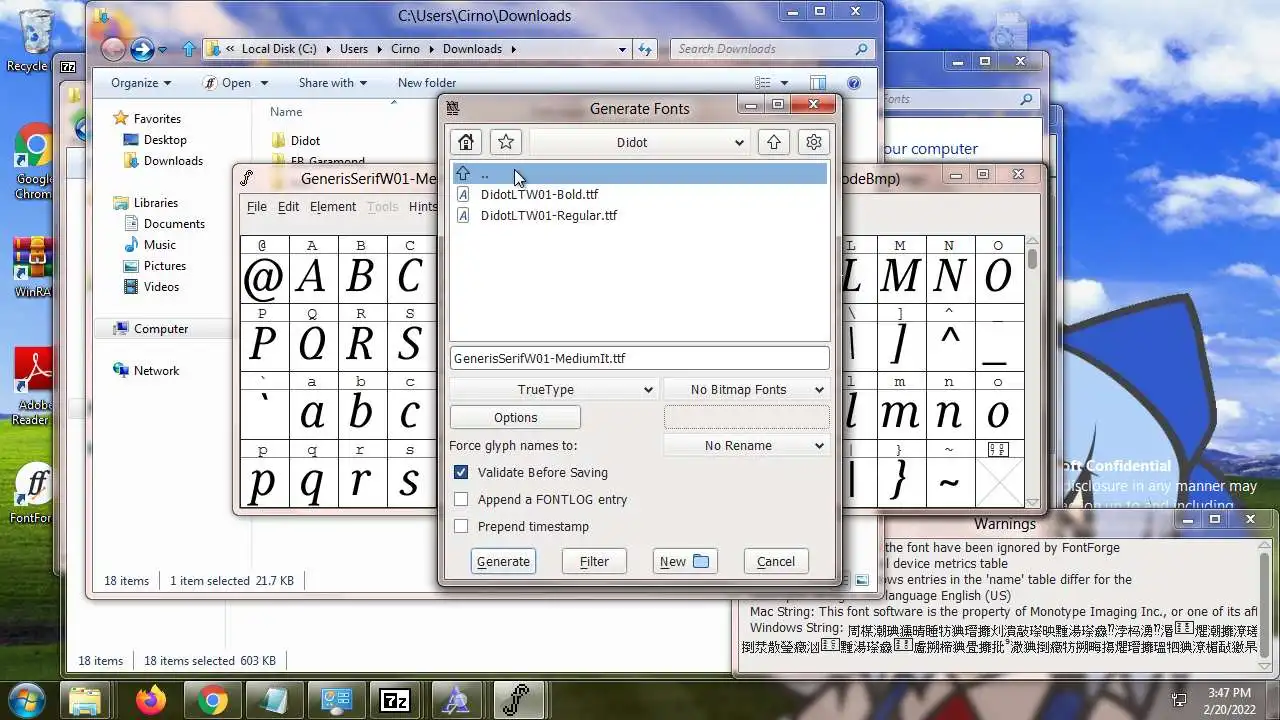Open Share with dropdown in Explorer
The image size is (1280, 720).
pyautogui.click(x=333, y=83)
